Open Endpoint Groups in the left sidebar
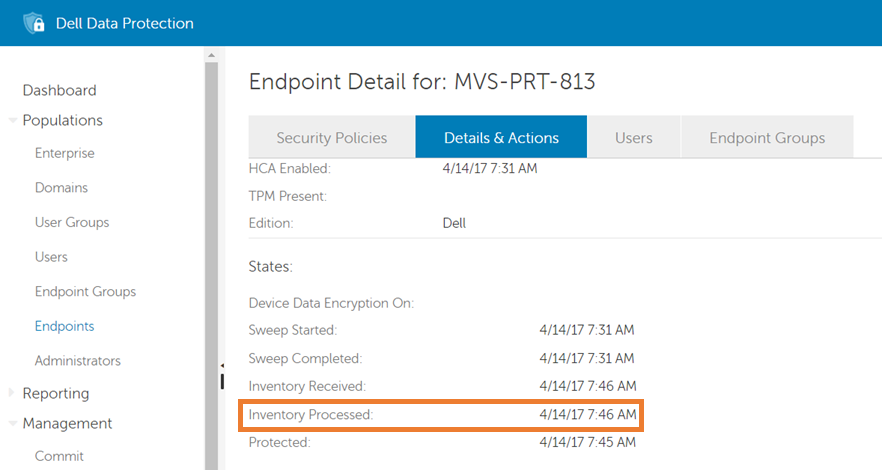The width and height of the screenshot is (882, 470). [85, 292]
